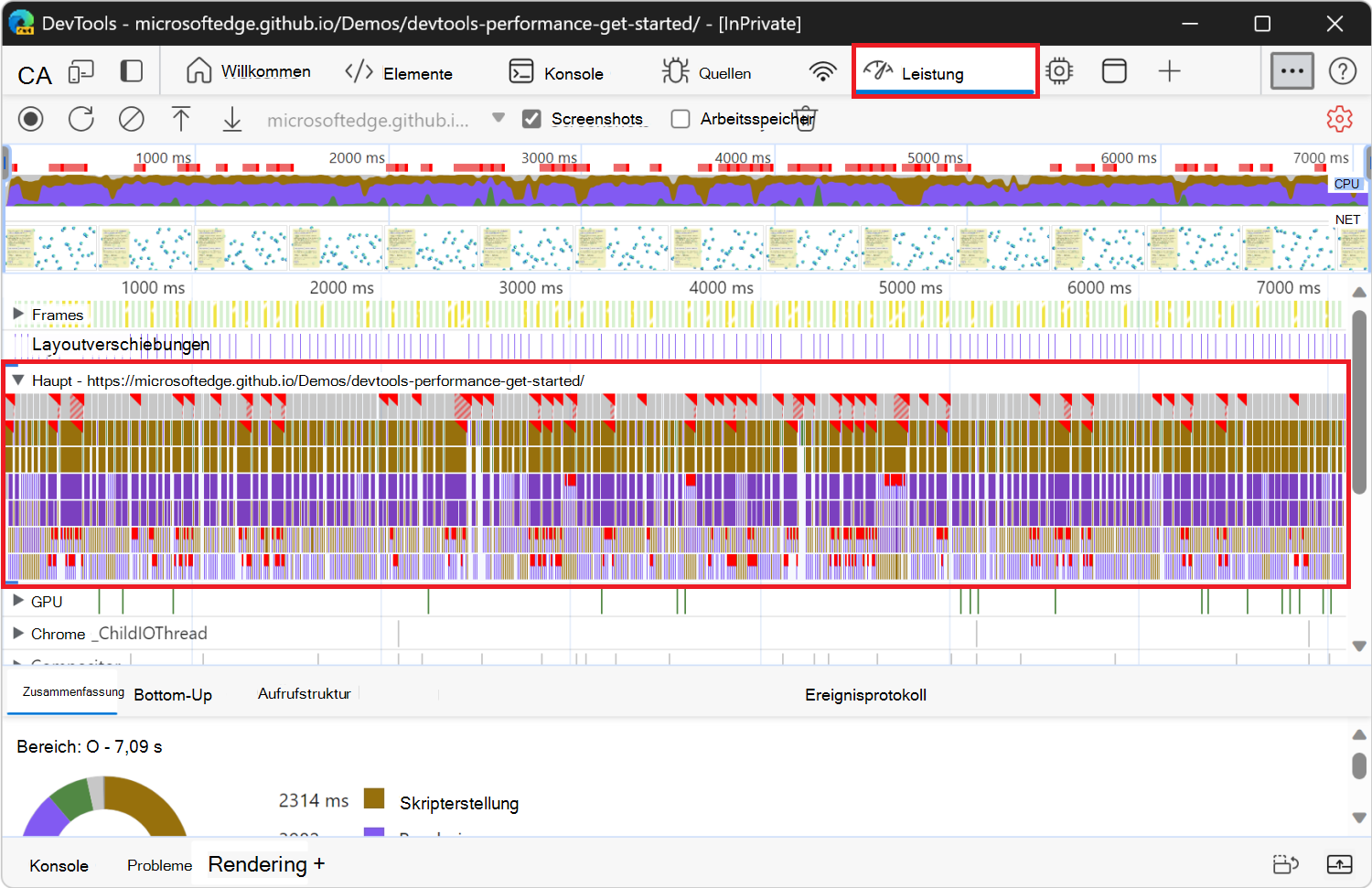
Task: Enable the Arbeitsspeicher checkbox
Action: coord(681,119)
